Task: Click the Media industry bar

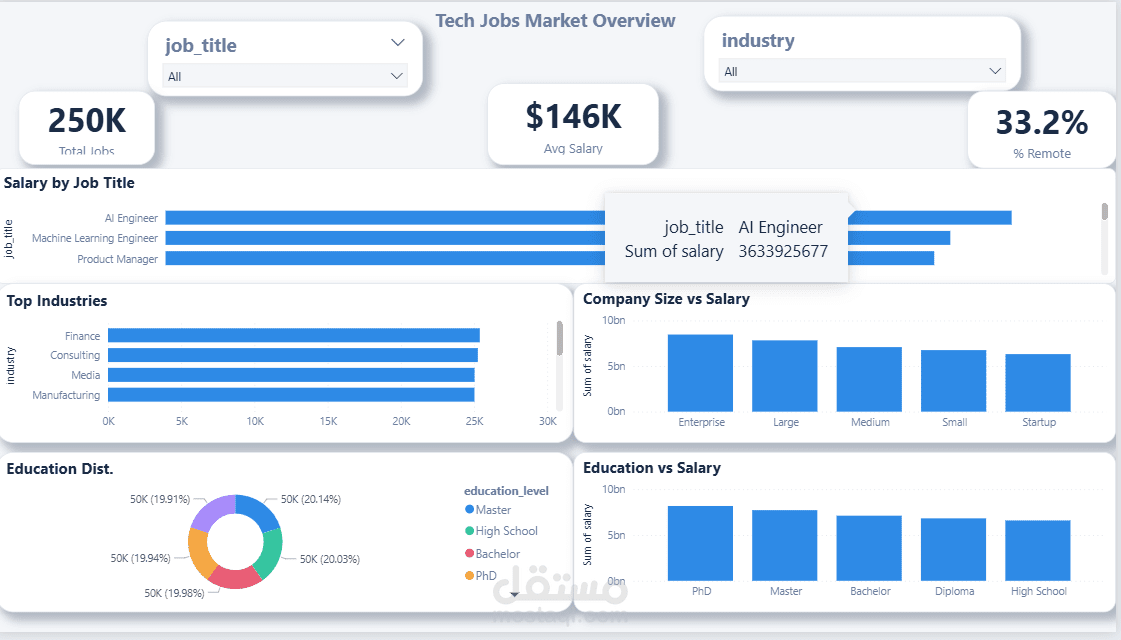Action: click(291, 375)
